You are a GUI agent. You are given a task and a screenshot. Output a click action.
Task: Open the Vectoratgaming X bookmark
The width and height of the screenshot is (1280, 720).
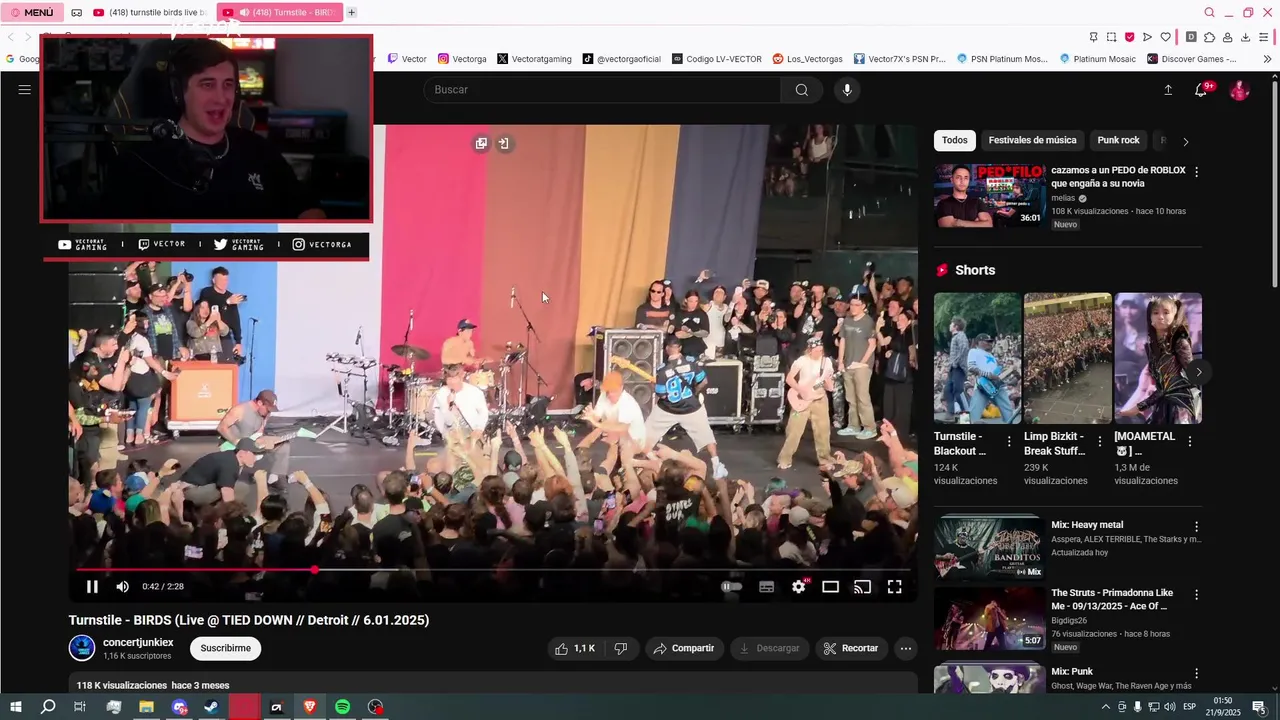(534, 59)
